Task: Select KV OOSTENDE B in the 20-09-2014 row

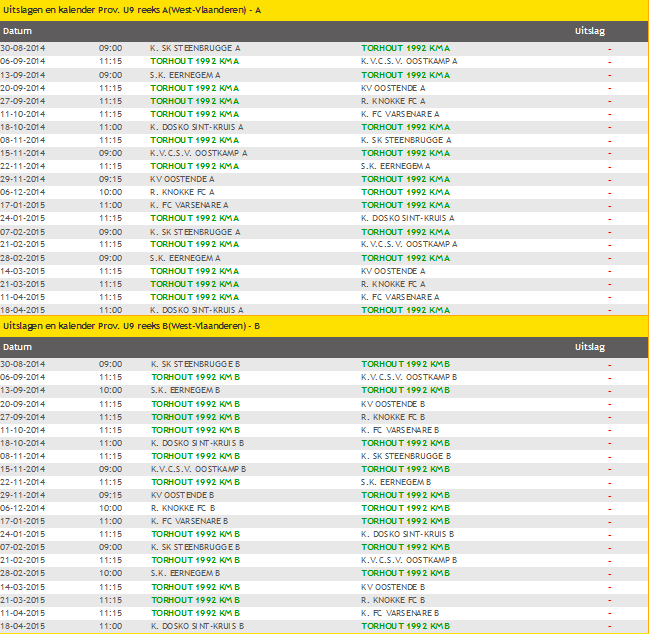Action: click(393, 404)
